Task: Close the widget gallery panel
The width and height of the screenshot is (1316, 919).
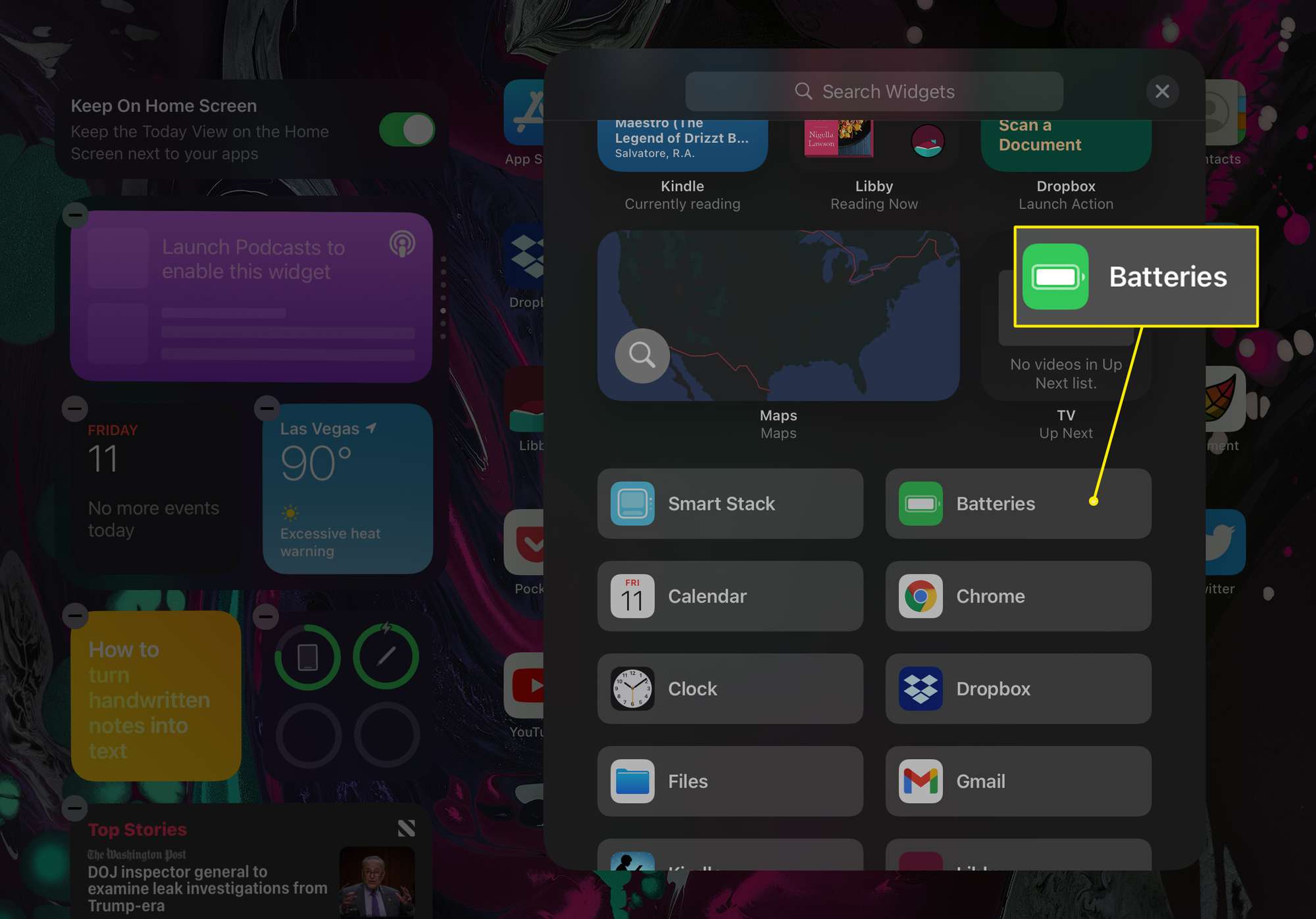Action: click(x=1162, y=91)
